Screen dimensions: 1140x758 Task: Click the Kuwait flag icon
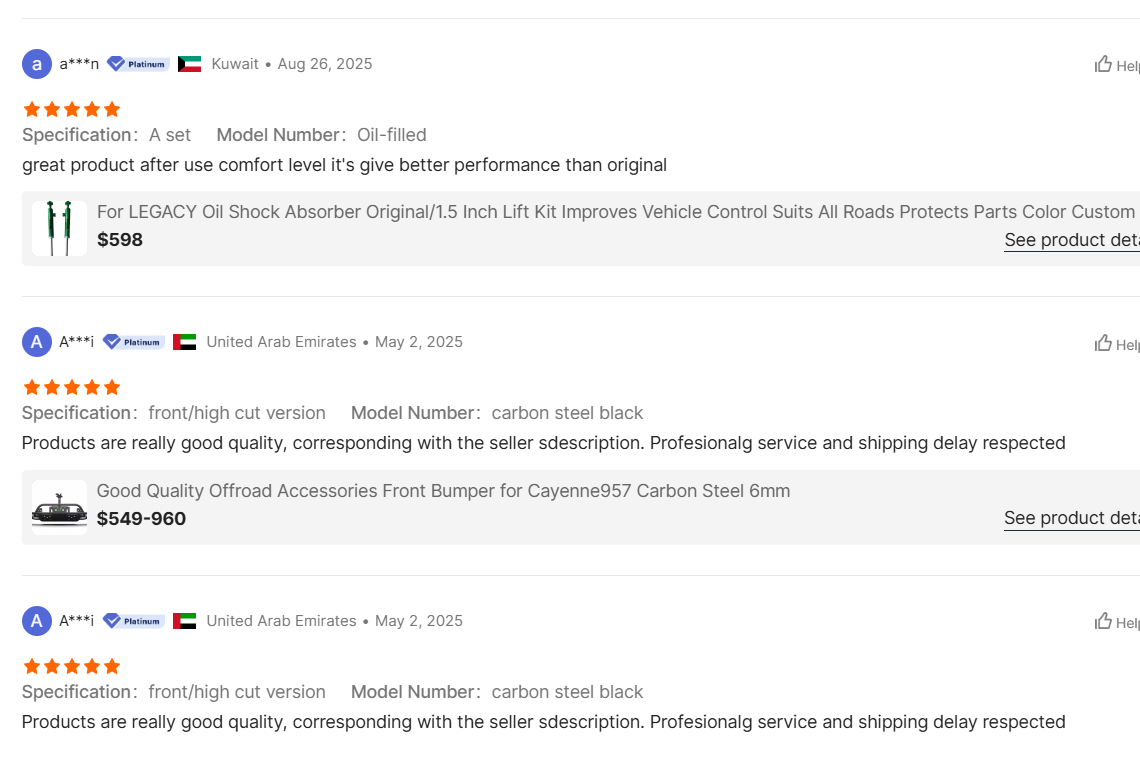[x=189, y=64]
